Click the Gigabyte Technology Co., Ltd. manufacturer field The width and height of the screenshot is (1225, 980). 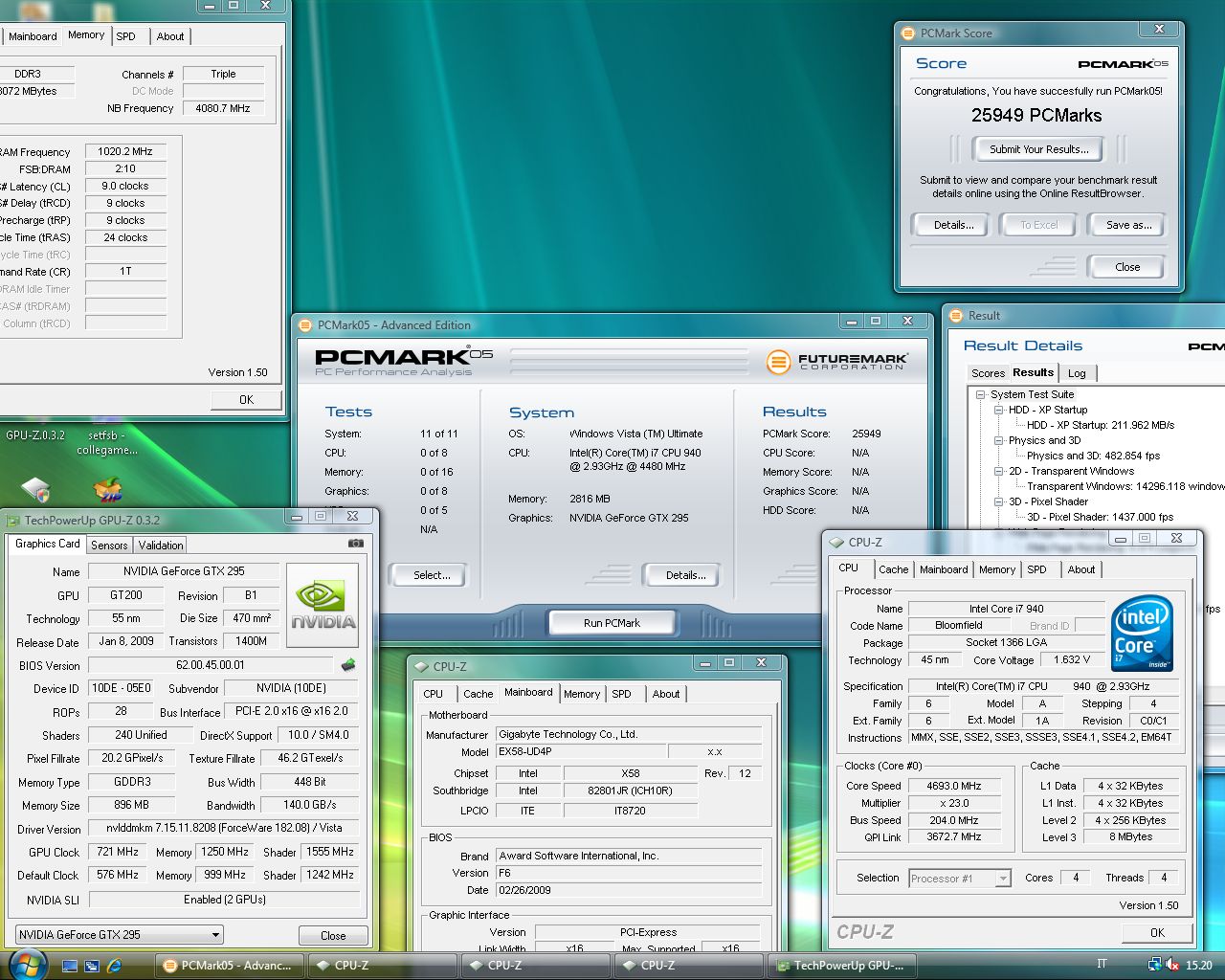coord(629,734)
